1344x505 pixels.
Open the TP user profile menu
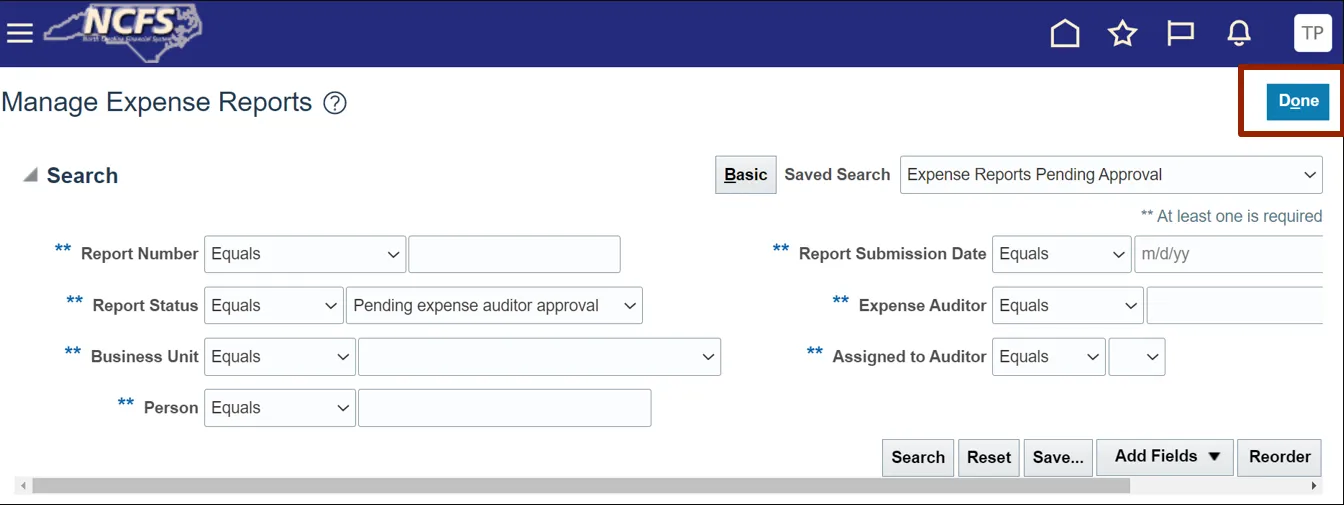tap(1312, 33)
